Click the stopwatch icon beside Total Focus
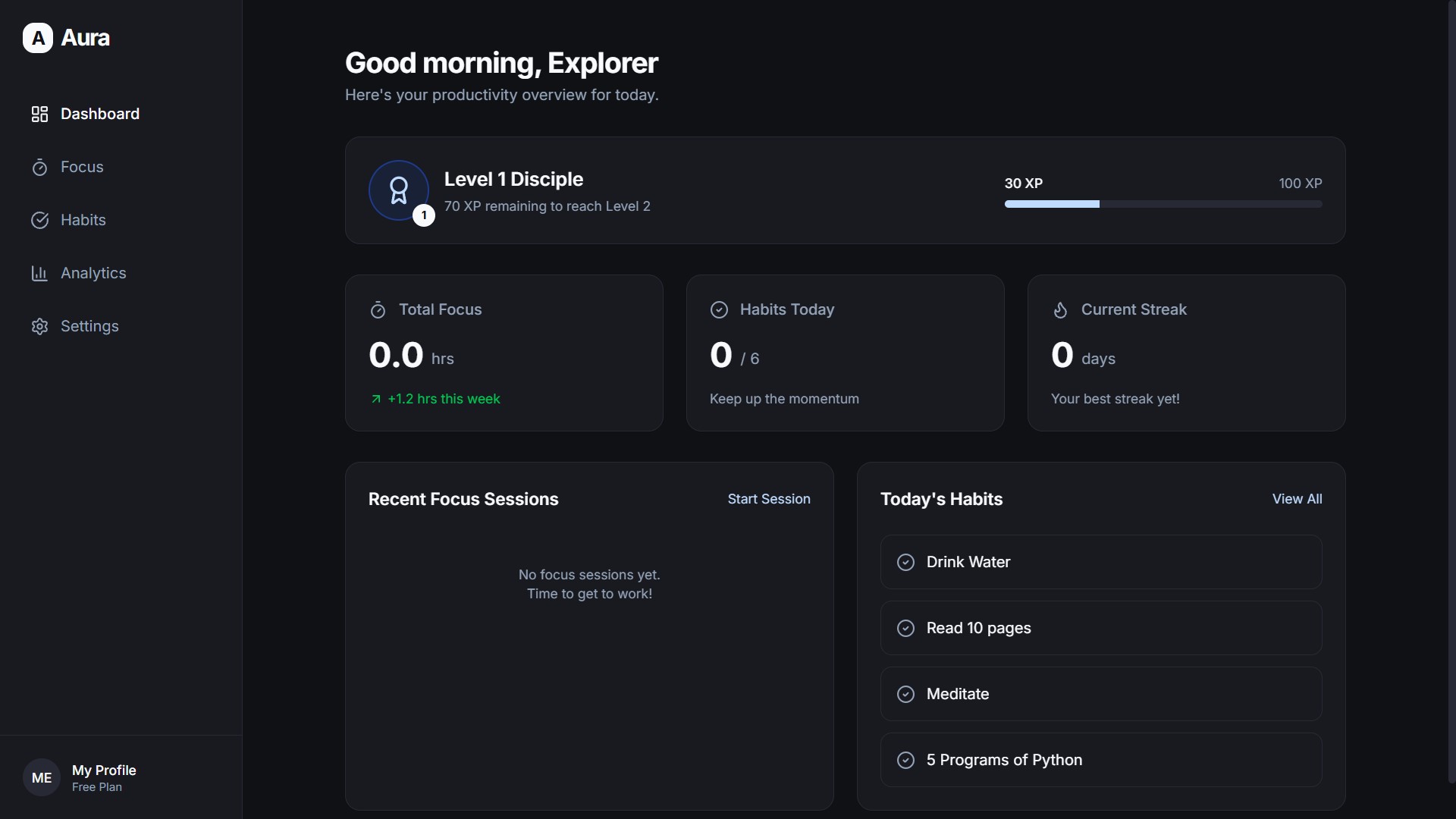 point(378,310)
